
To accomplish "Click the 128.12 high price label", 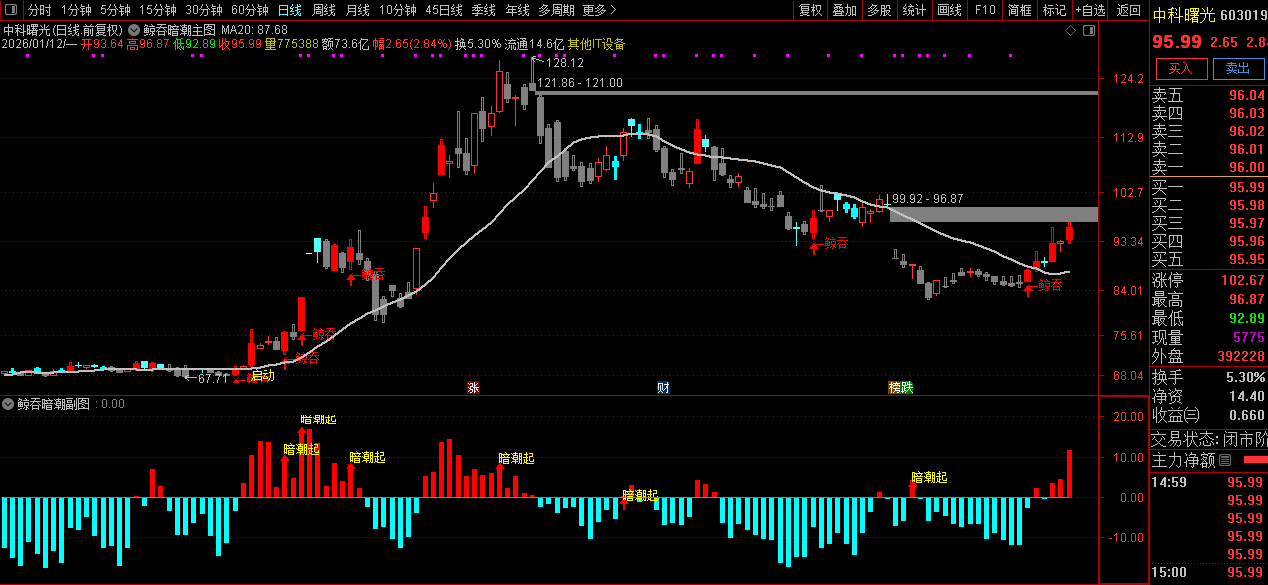I will [x=564, y=62].
